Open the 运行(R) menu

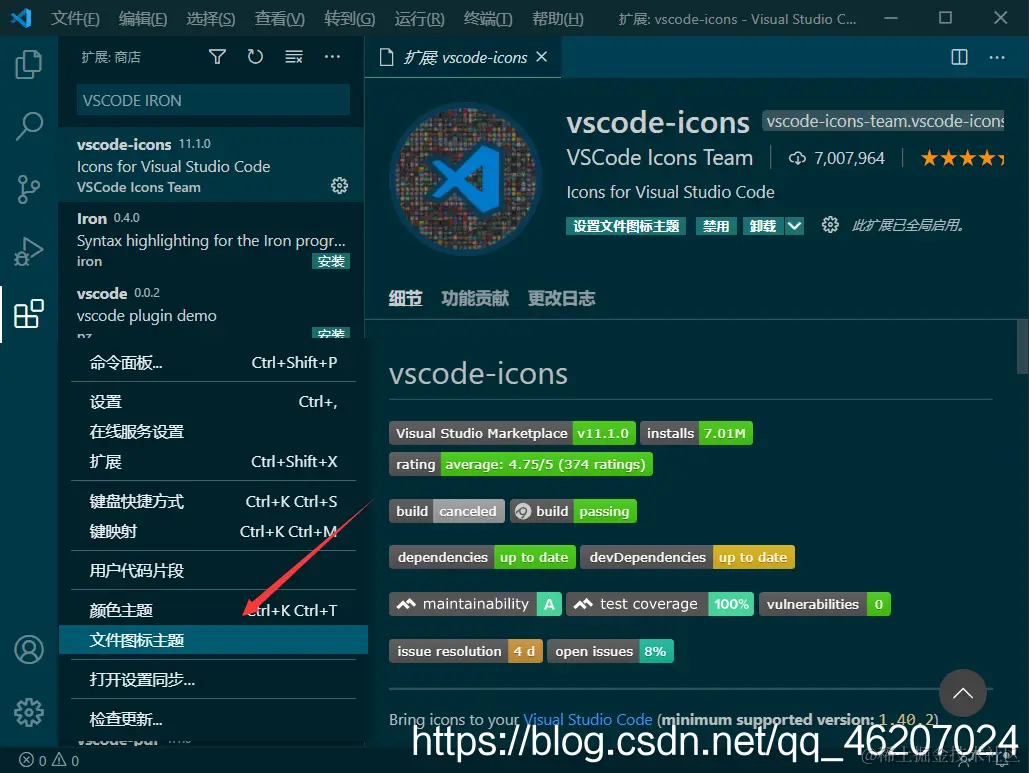point(419,18)
